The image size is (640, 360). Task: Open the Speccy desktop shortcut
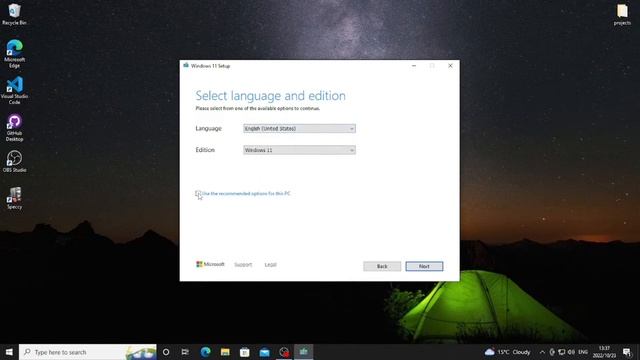pyautogui.click(x=14, y=198)
